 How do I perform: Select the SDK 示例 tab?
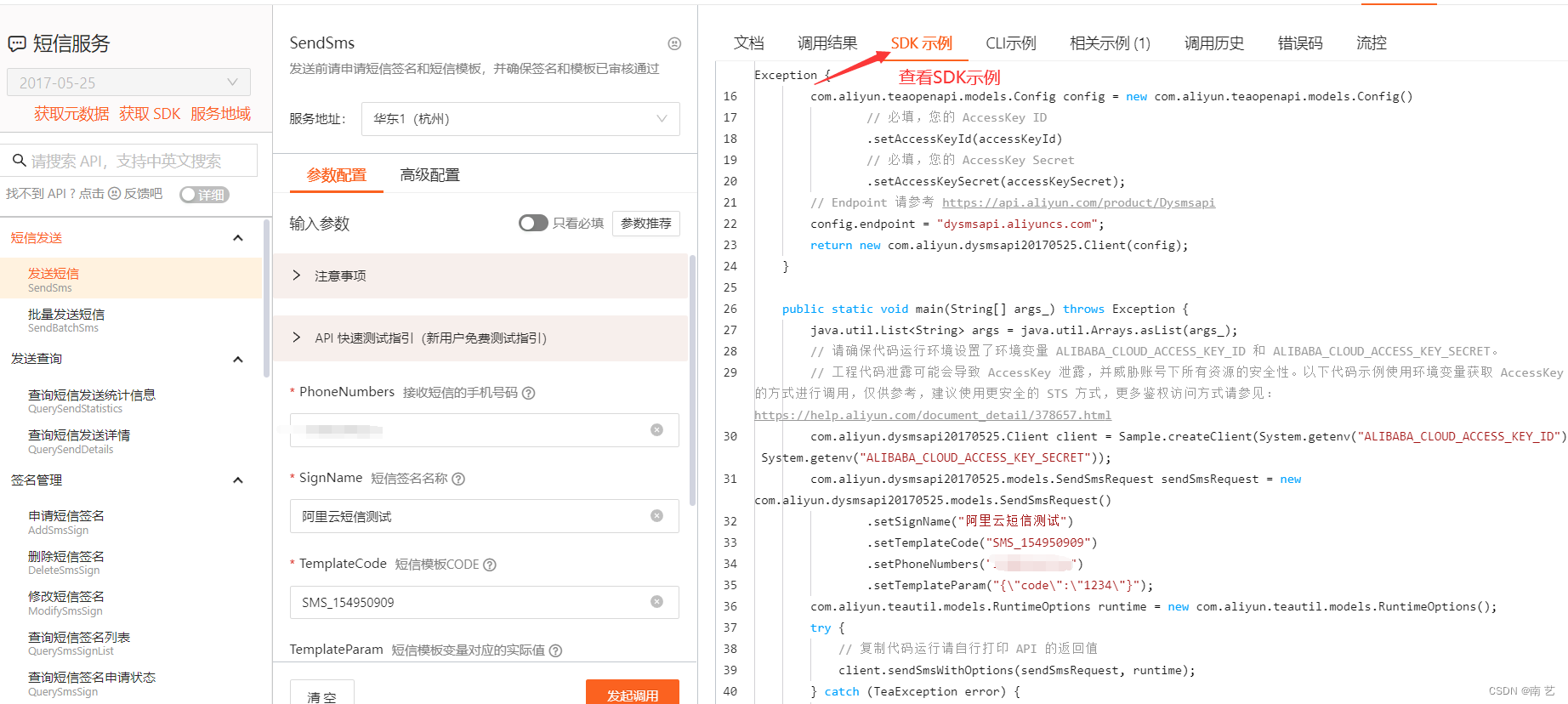coord(922,43)
